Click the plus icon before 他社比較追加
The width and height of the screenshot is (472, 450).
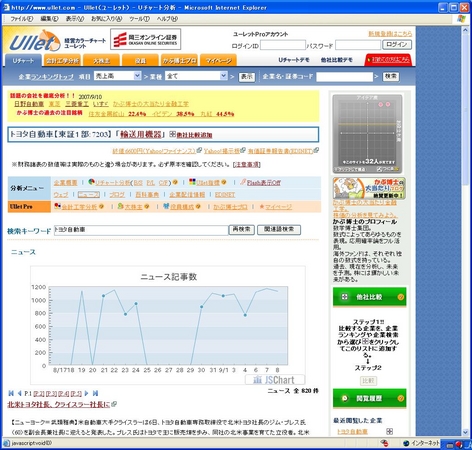(172, 134)
